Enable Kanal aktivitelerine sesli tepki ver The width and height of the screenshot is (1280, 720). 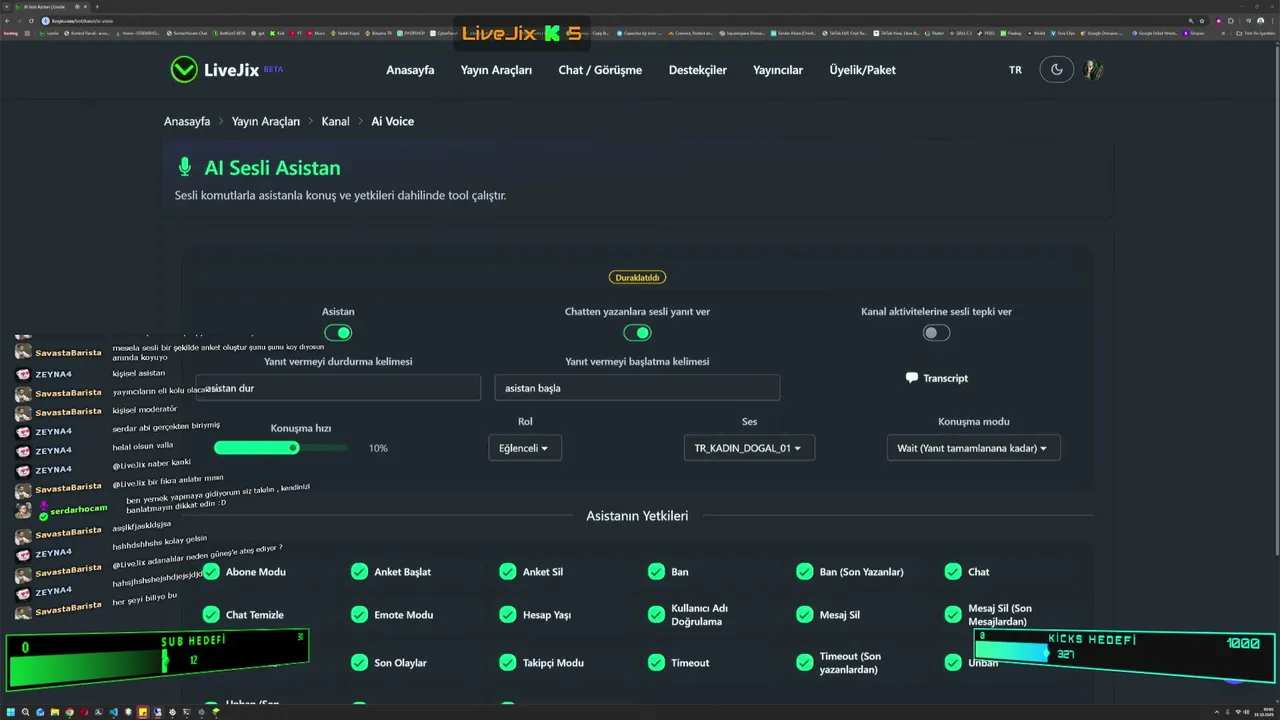coord(936,333)
